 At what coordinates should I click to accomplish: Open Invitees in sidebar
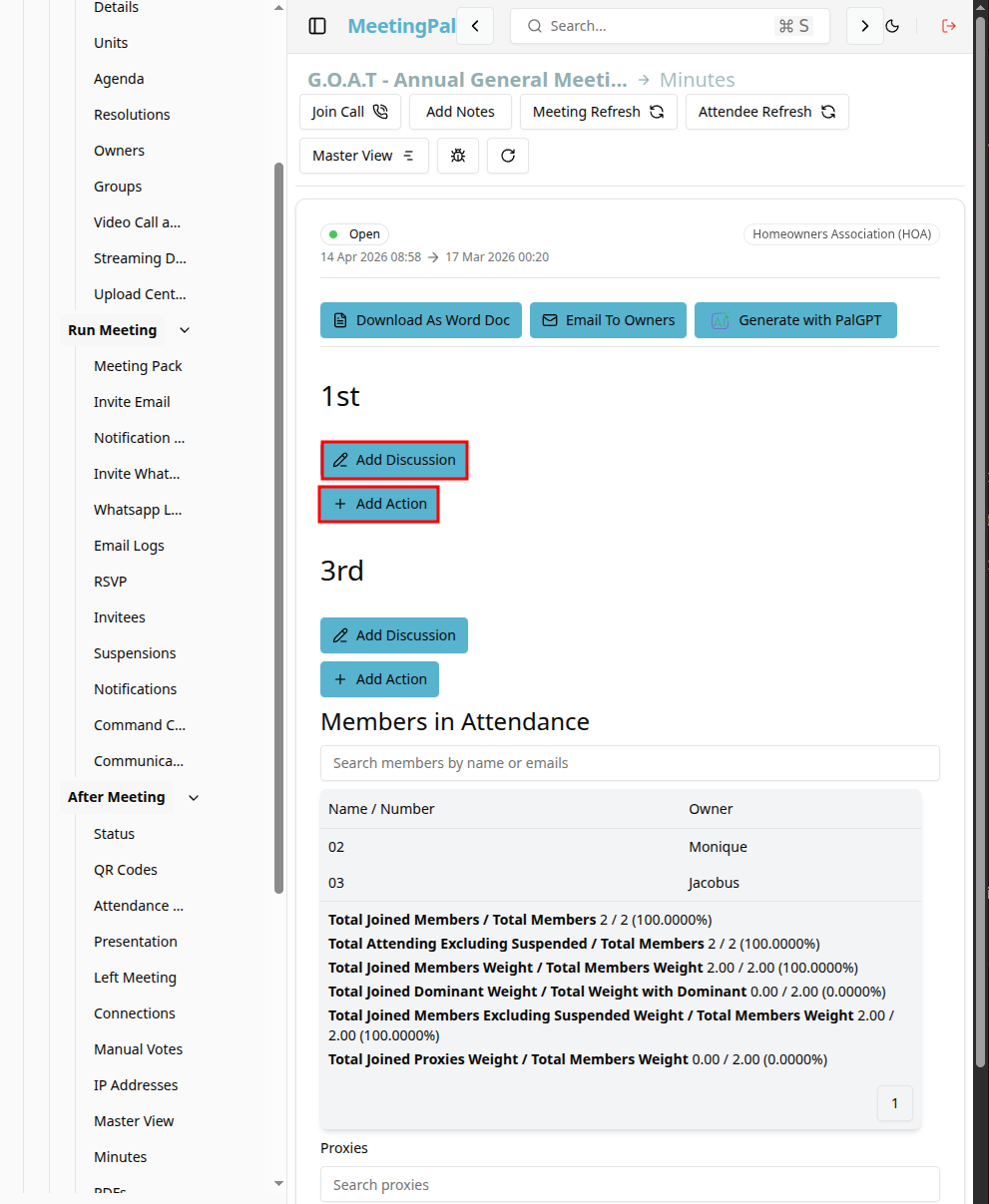click(120, 617)
